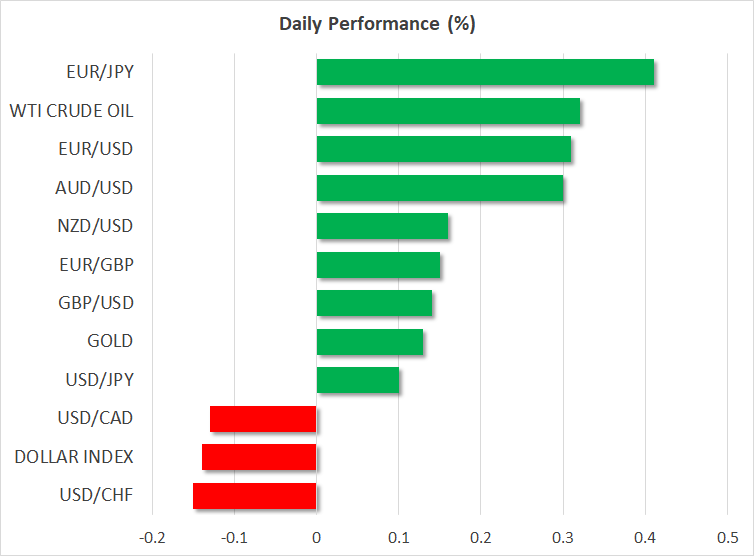The width and height of the screenshot is (754, 556).
Task: Click the AUD/USD bar
Action: pyautogui.click(x=440, y=188)
